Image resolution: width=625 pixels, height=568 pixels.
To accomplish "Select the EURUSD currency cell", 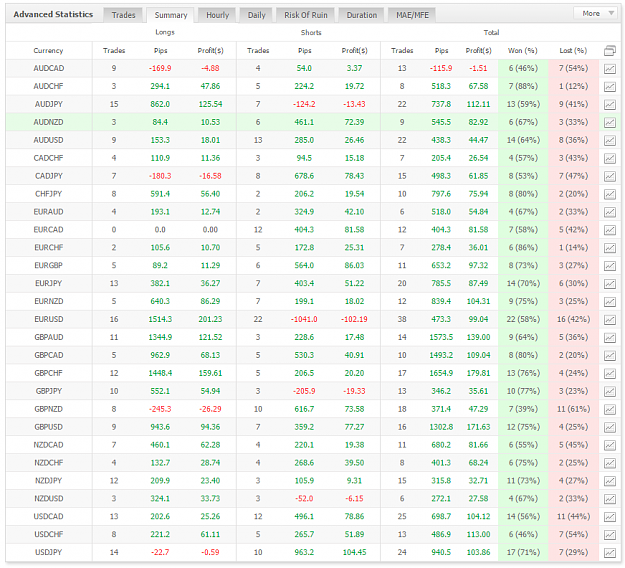I will pyautogui.click(x=49, y=319).
